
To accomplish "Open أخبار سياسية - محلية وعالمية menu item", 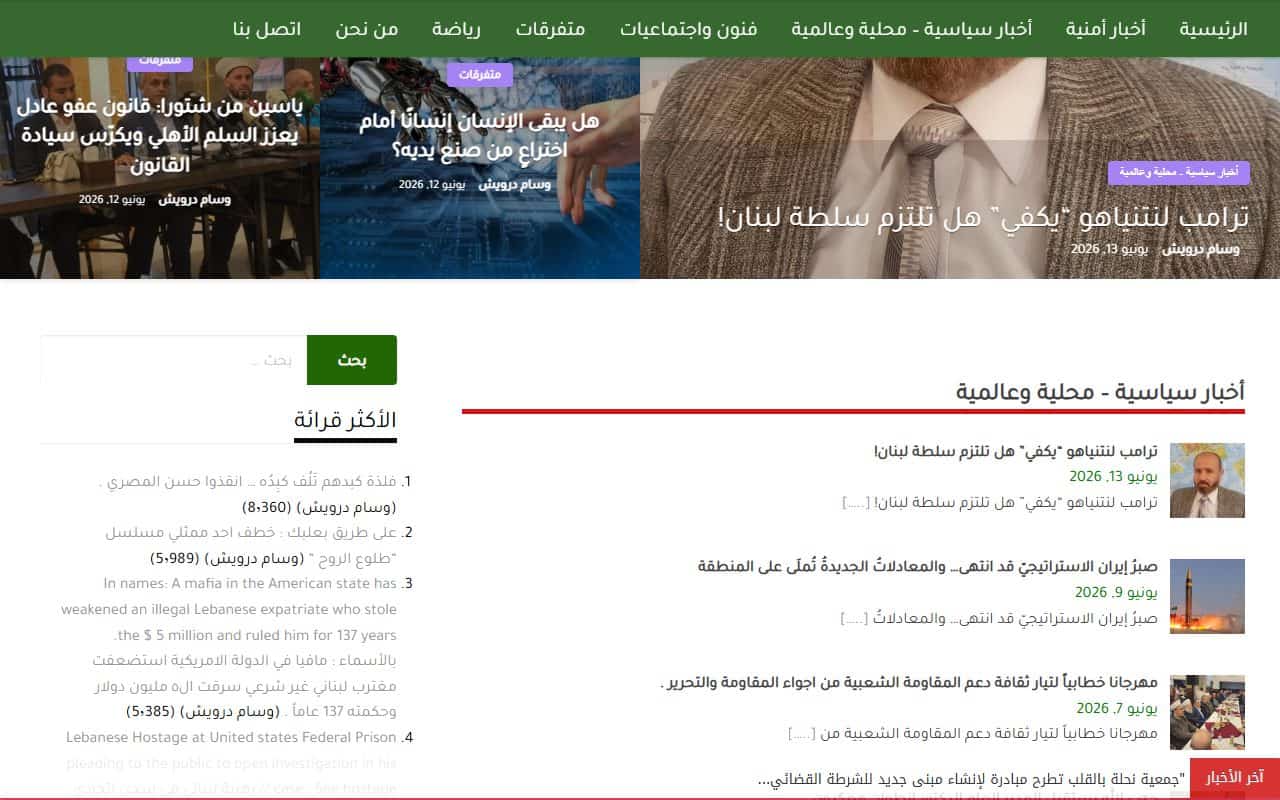I will pos(911,29).
